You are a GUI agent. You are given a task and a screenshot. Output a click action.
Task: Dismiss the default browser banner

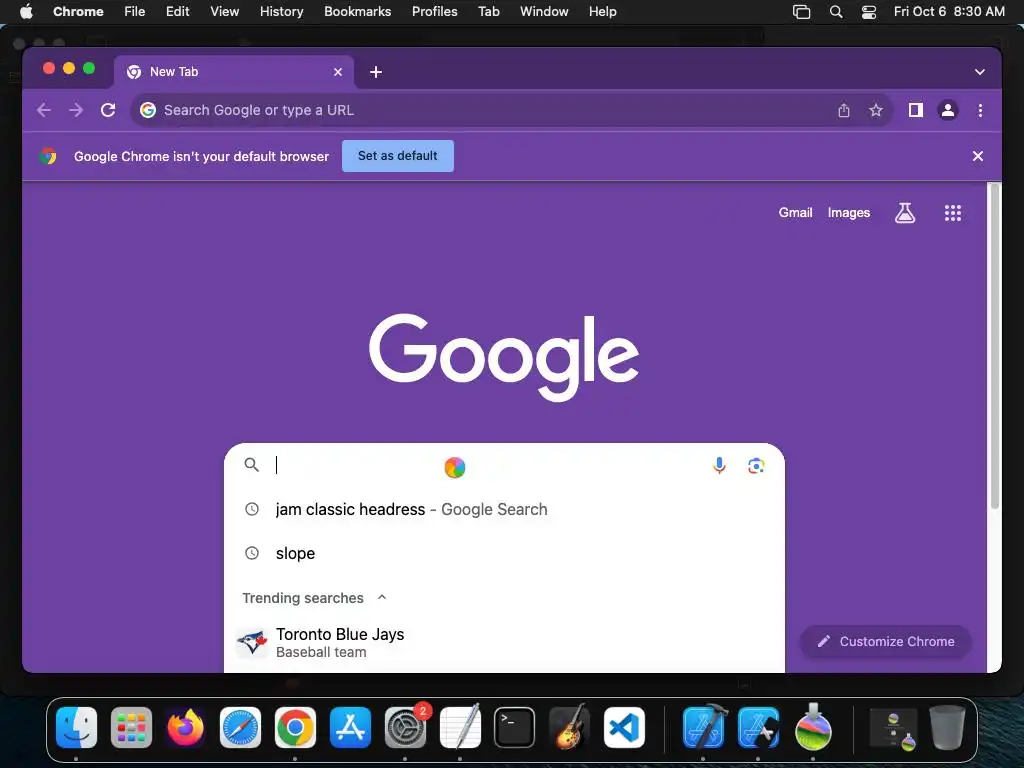pos(978,156)
